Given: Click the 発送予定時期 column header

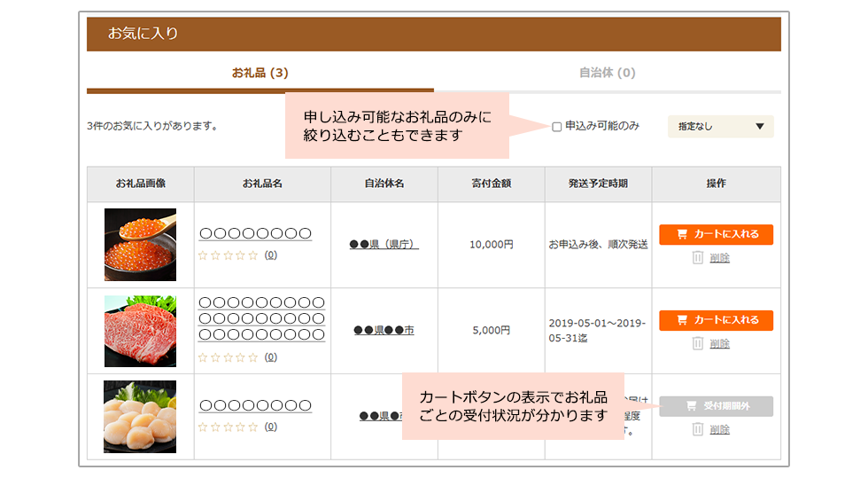Looking at the screenshot, I should [598, 183].
